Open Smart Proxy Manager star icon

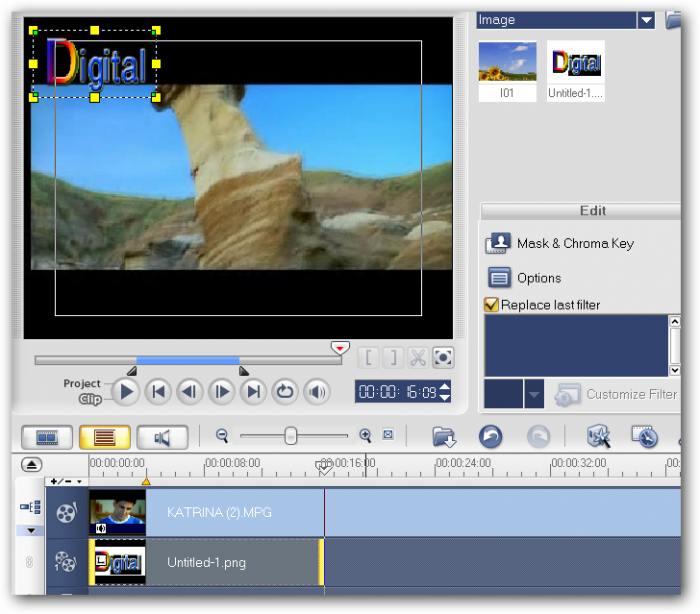[x=598, y=436]
